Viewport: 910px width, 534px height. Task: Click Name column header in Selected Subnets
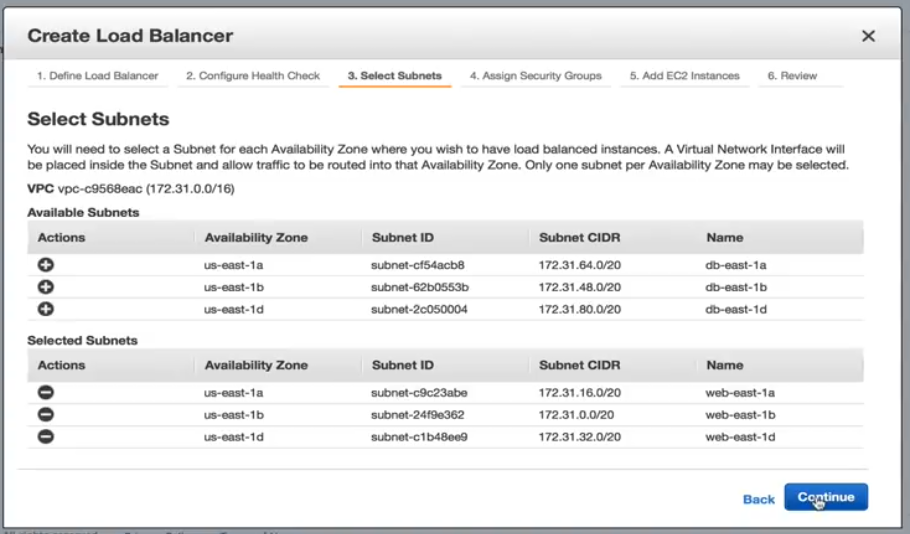724,366
